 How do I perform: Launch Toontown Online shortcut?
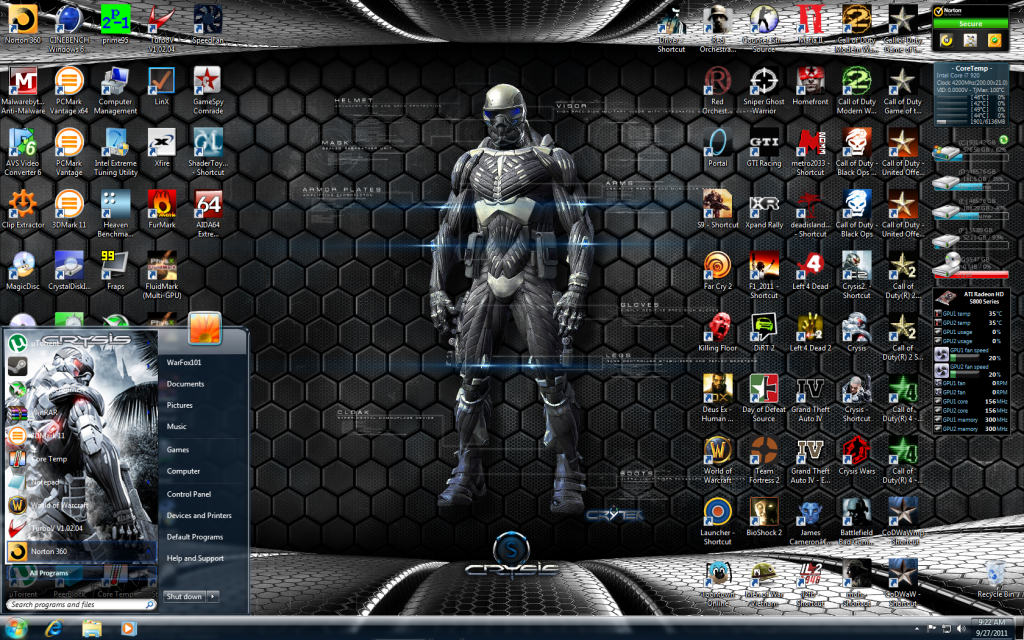(717, 583)
